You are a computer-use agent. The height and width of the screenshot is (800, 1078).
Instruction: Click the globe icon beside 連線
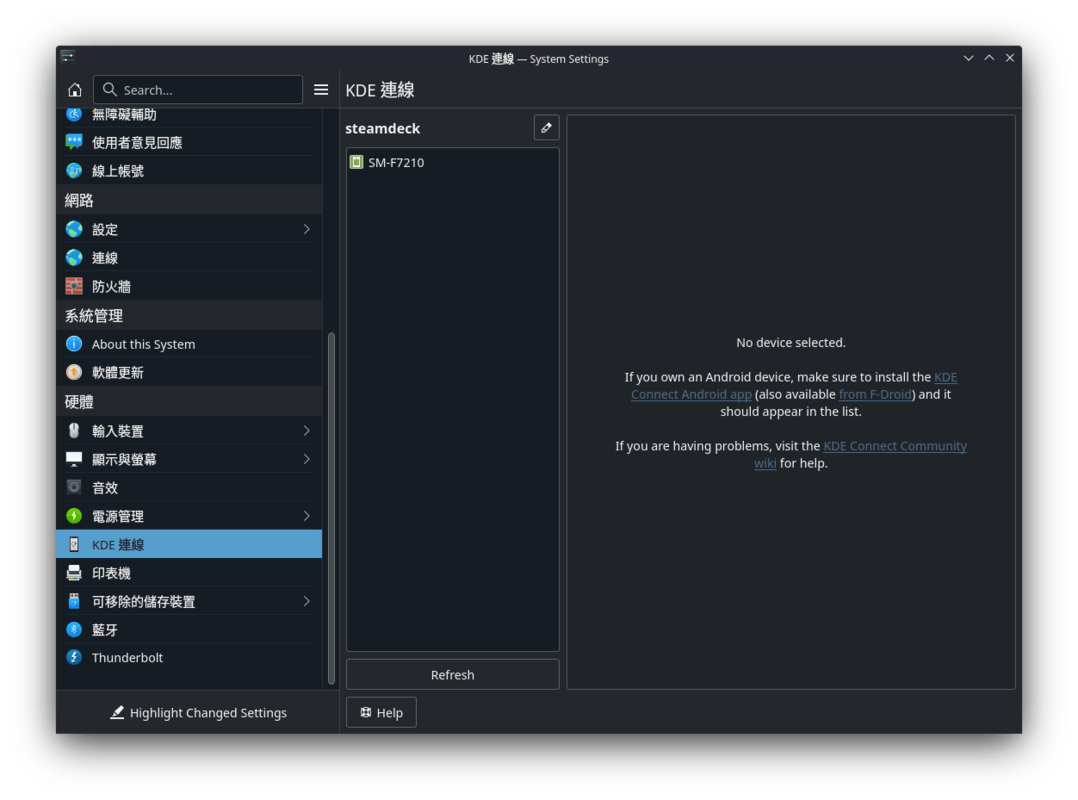(74, 258)
